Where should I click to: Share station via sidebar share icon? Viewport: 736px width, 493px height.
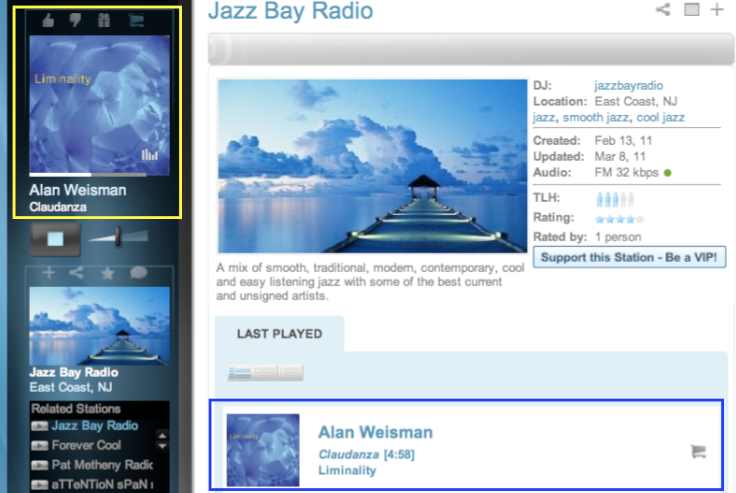[x=78, y=273]
